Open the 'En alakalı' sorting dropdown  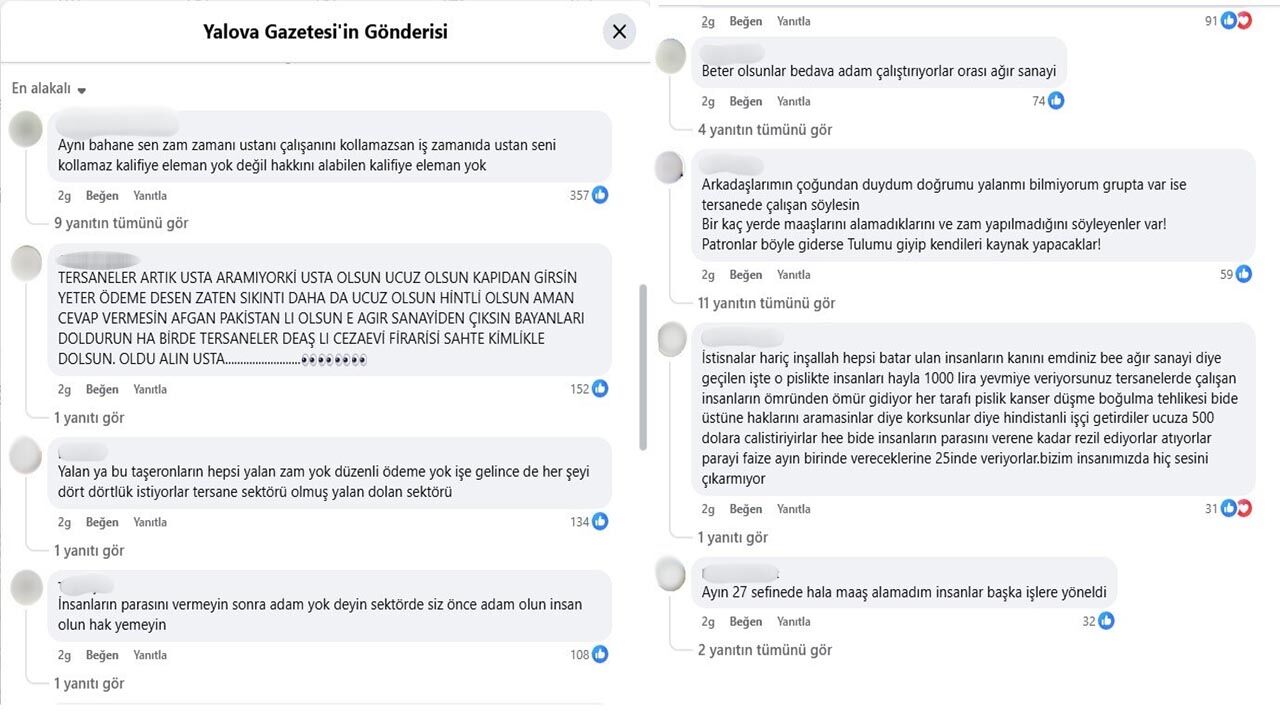[x=47, y=88]
